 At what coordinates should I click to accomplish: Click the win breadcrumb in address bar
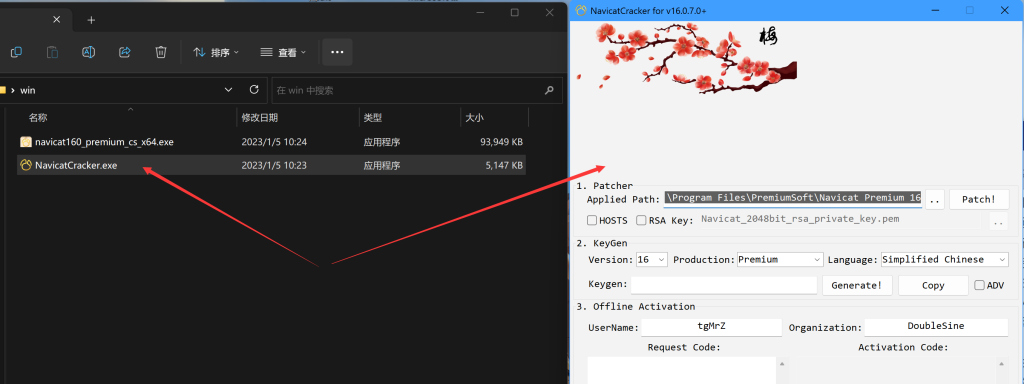pos(27,90)
